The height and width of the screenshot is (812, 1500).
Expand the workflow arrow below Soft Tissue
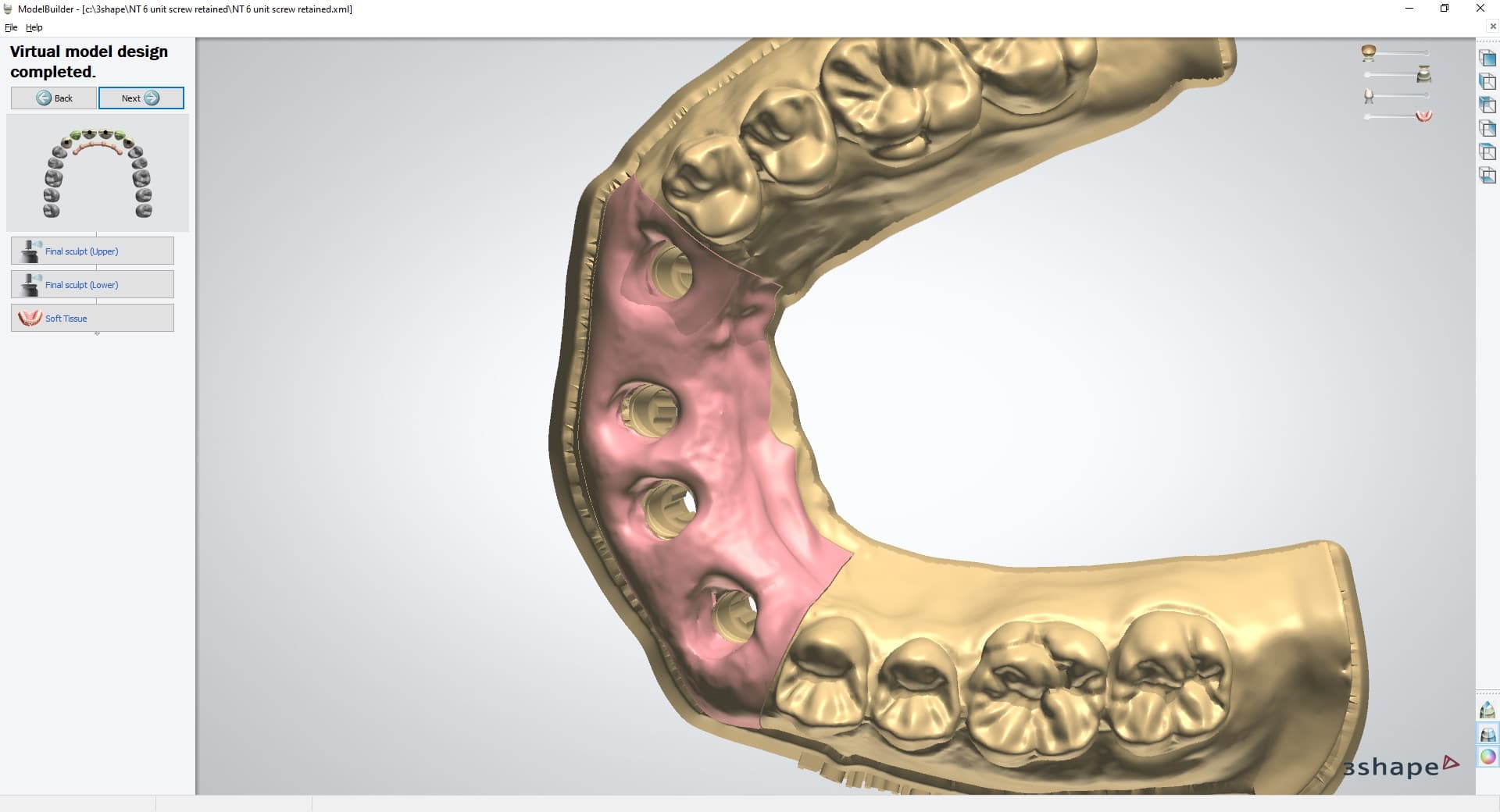coord(96,334)
